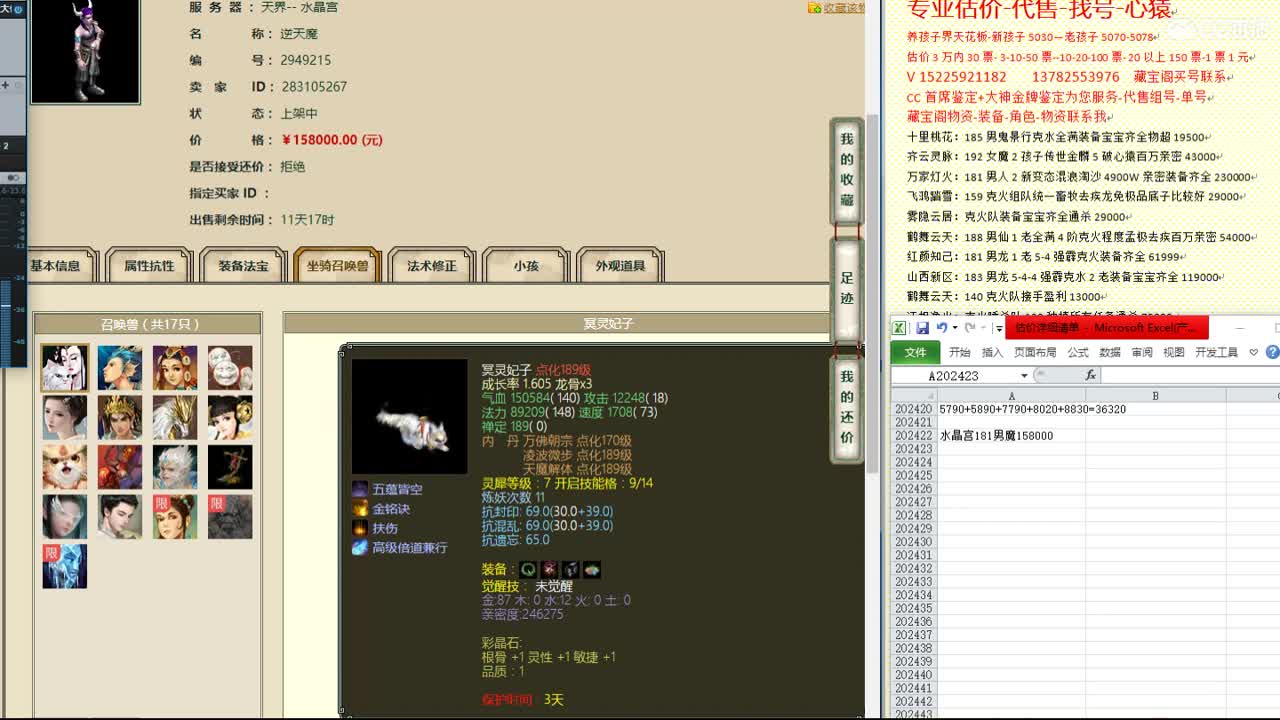Switch to the 属性抗性 tab
Viewport: 1280px width, 720px height.
(149, 266)
